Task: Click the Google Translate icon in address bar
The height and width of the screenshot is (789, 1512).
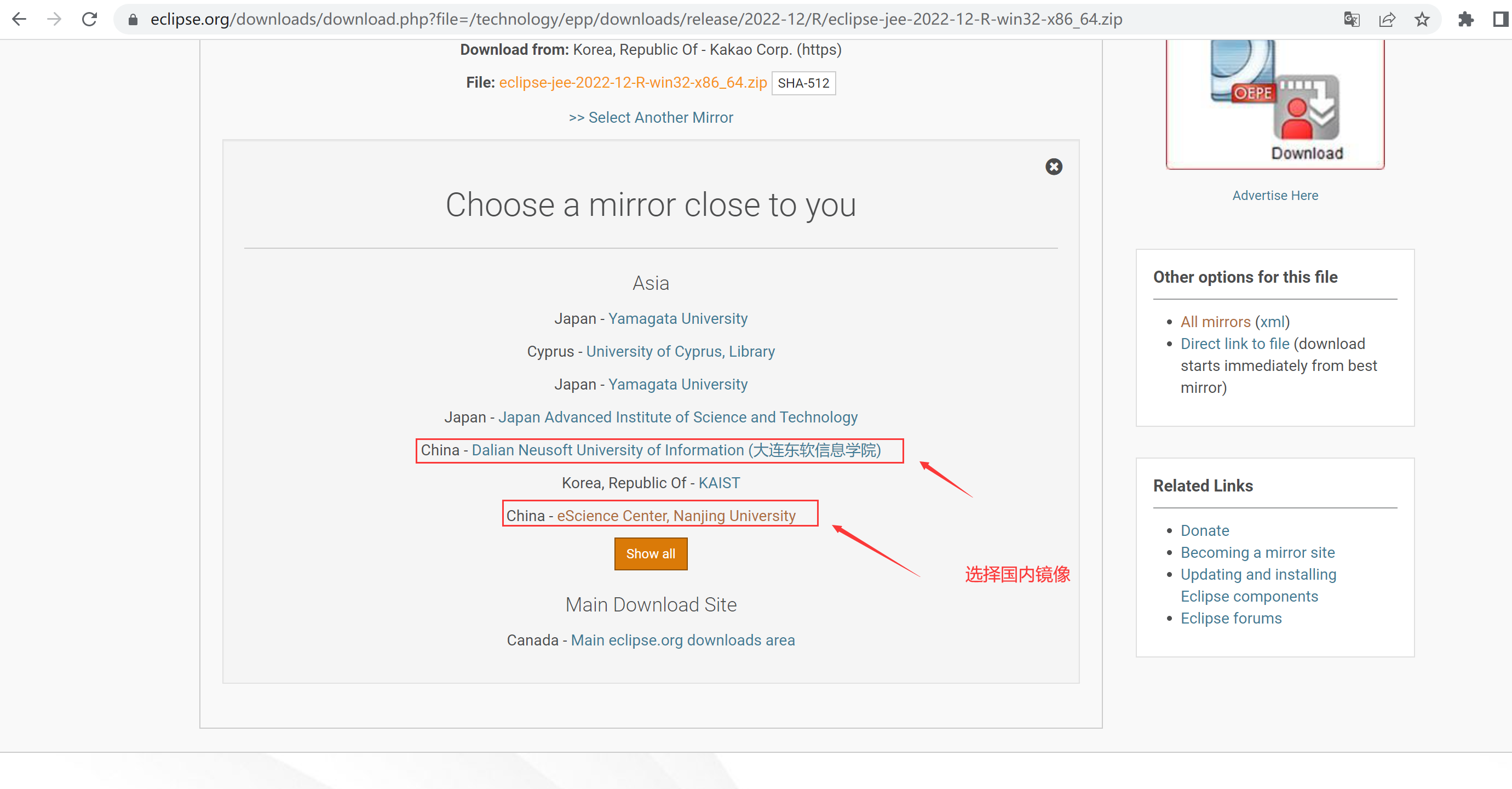Action: click(x=1351, y=19)
